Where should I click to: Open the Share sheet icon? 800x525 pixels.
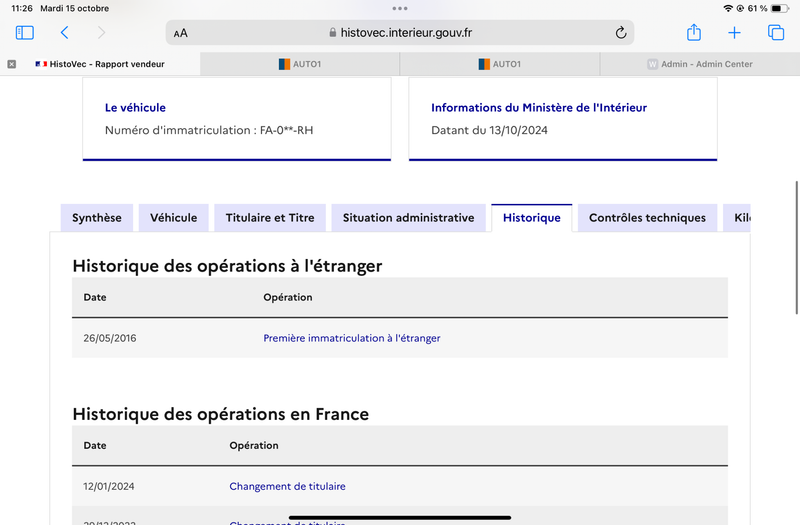pyautogui.click(x=694, y=33)
